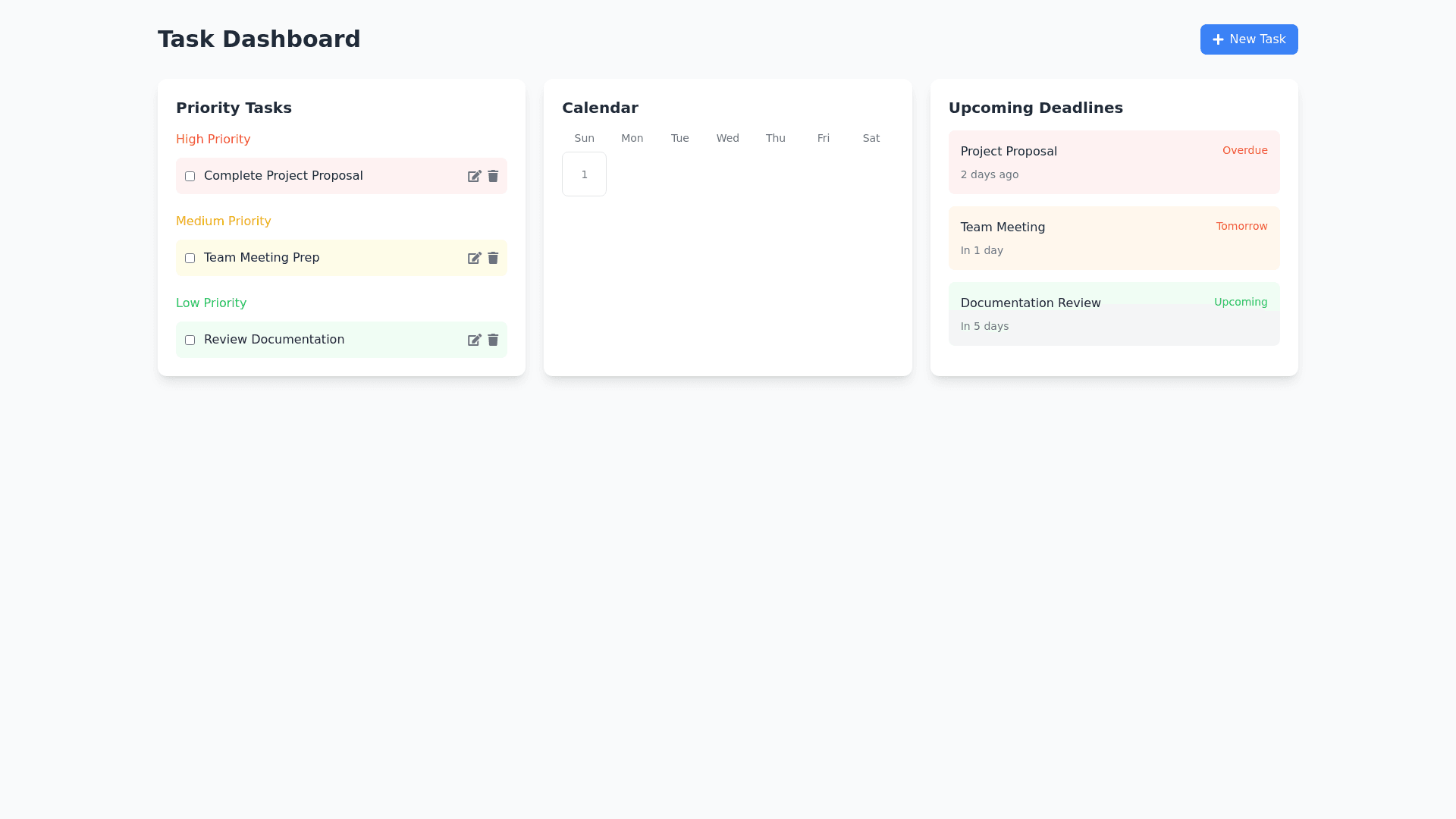Delete the Review Documentation task
This screenshot has width=1456, height=819.
(493, 340)
